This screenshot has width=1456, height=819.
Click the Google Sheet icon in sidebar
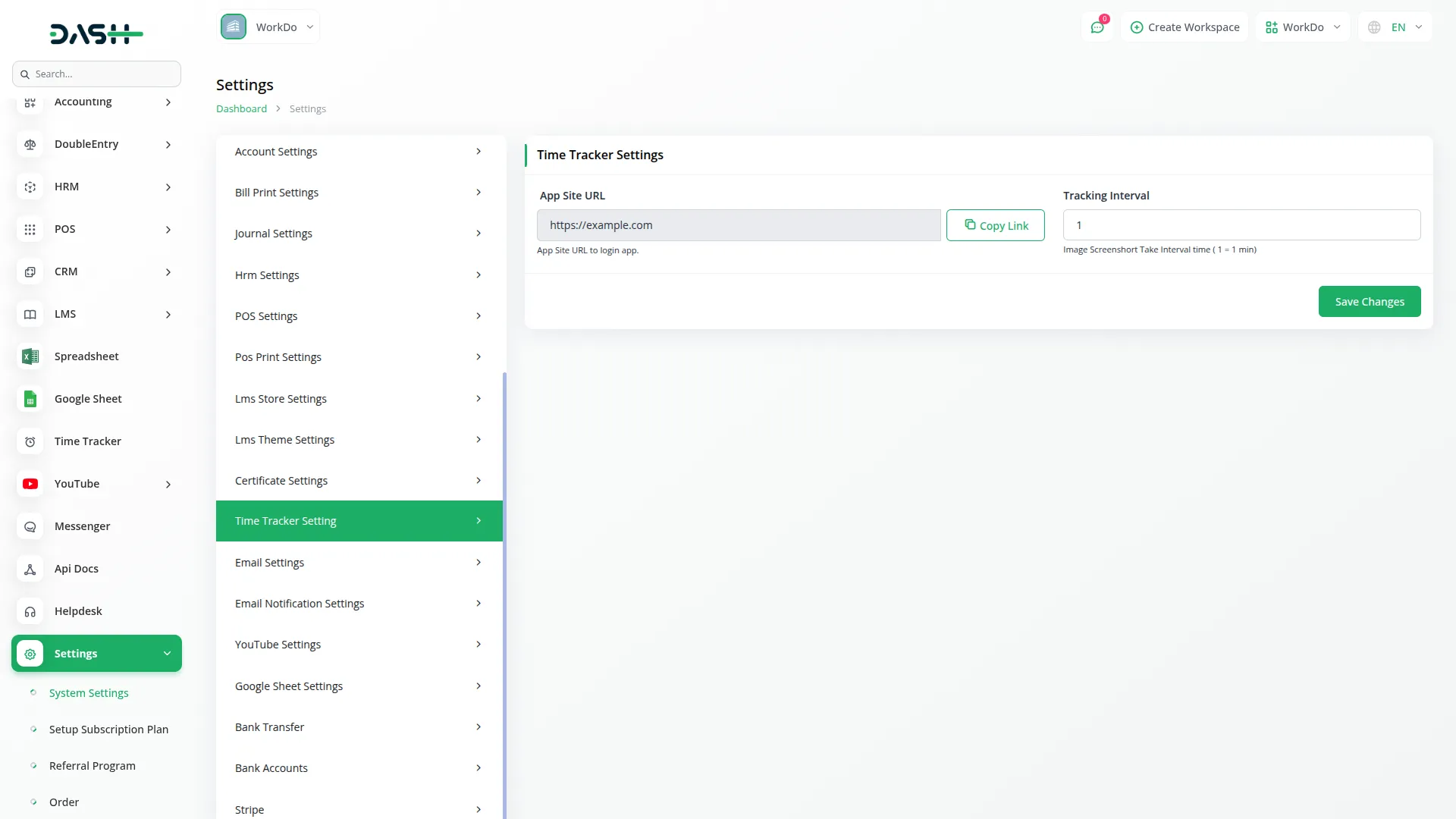coord(30,399)
